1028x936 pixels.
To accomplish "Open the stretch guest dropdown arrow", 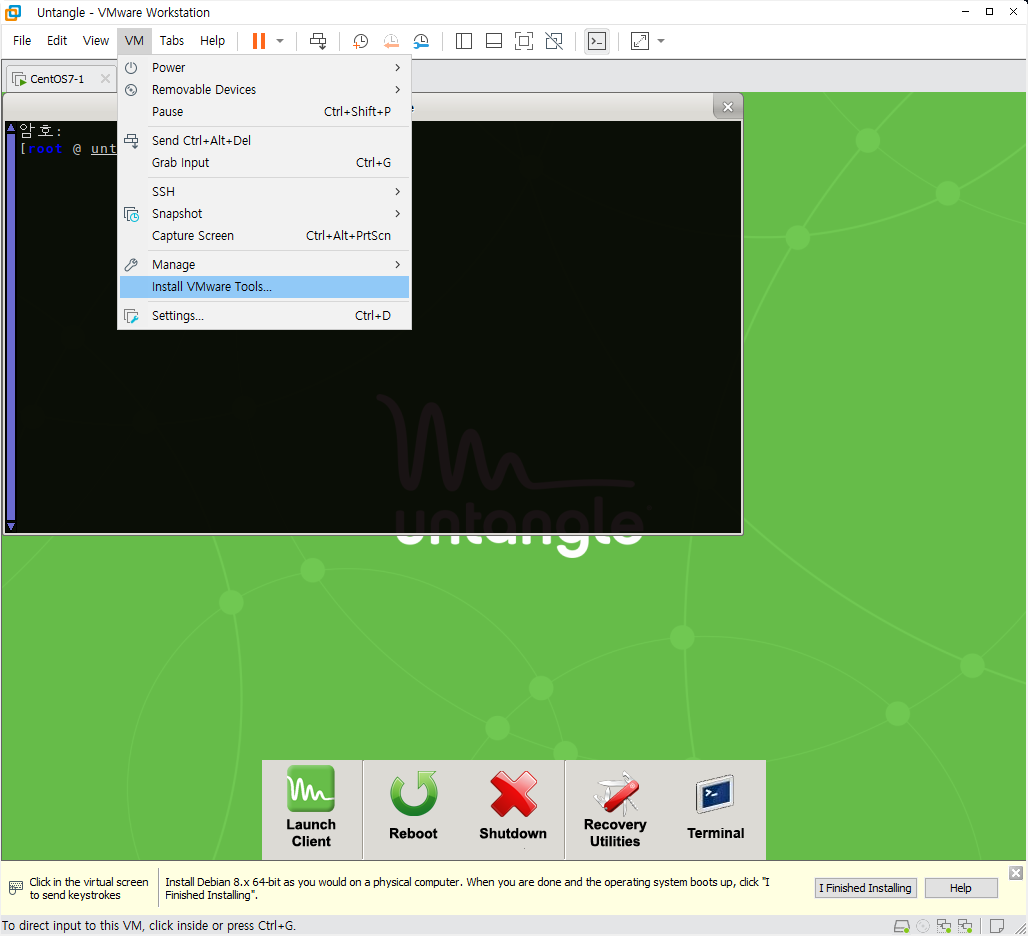I will coord(661,41).
